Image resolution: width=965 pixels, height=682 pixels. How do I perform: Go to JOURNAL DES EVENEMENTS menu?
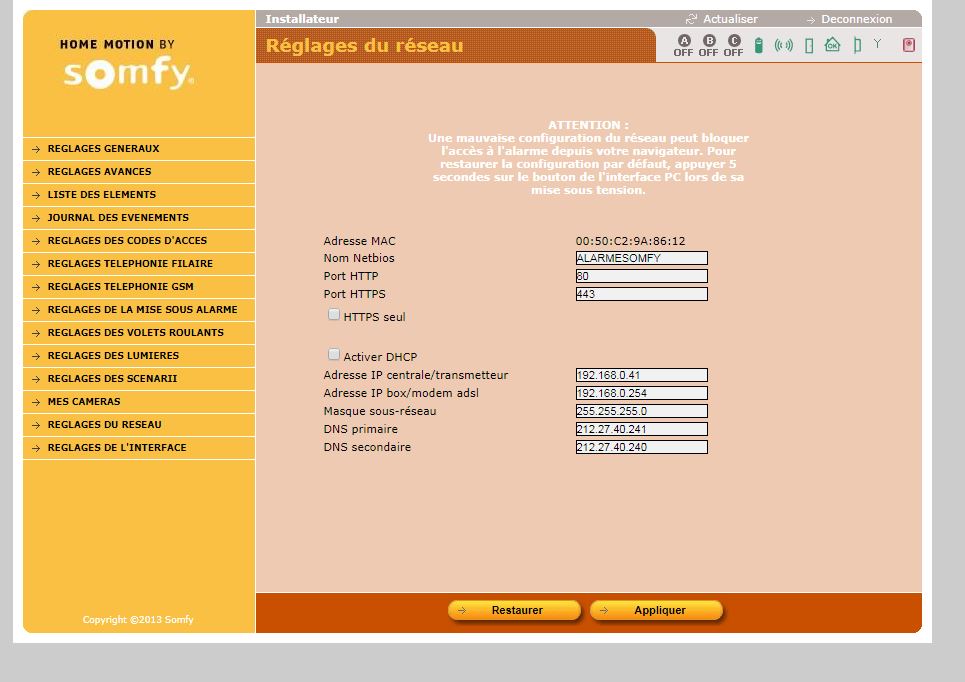pos(118,218)
